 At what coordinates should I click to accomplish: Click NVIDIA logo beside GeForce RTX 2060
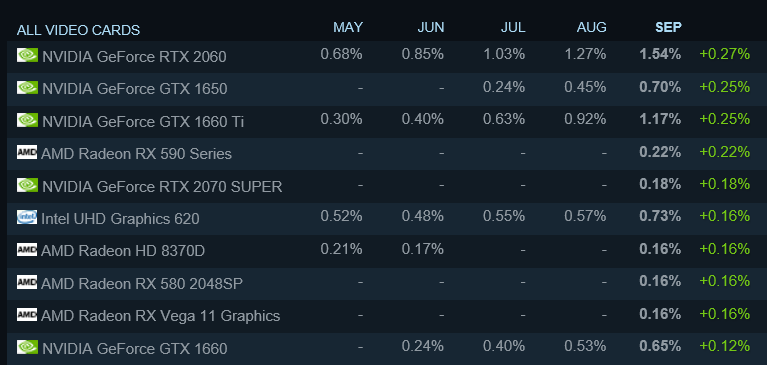point(27,55)
